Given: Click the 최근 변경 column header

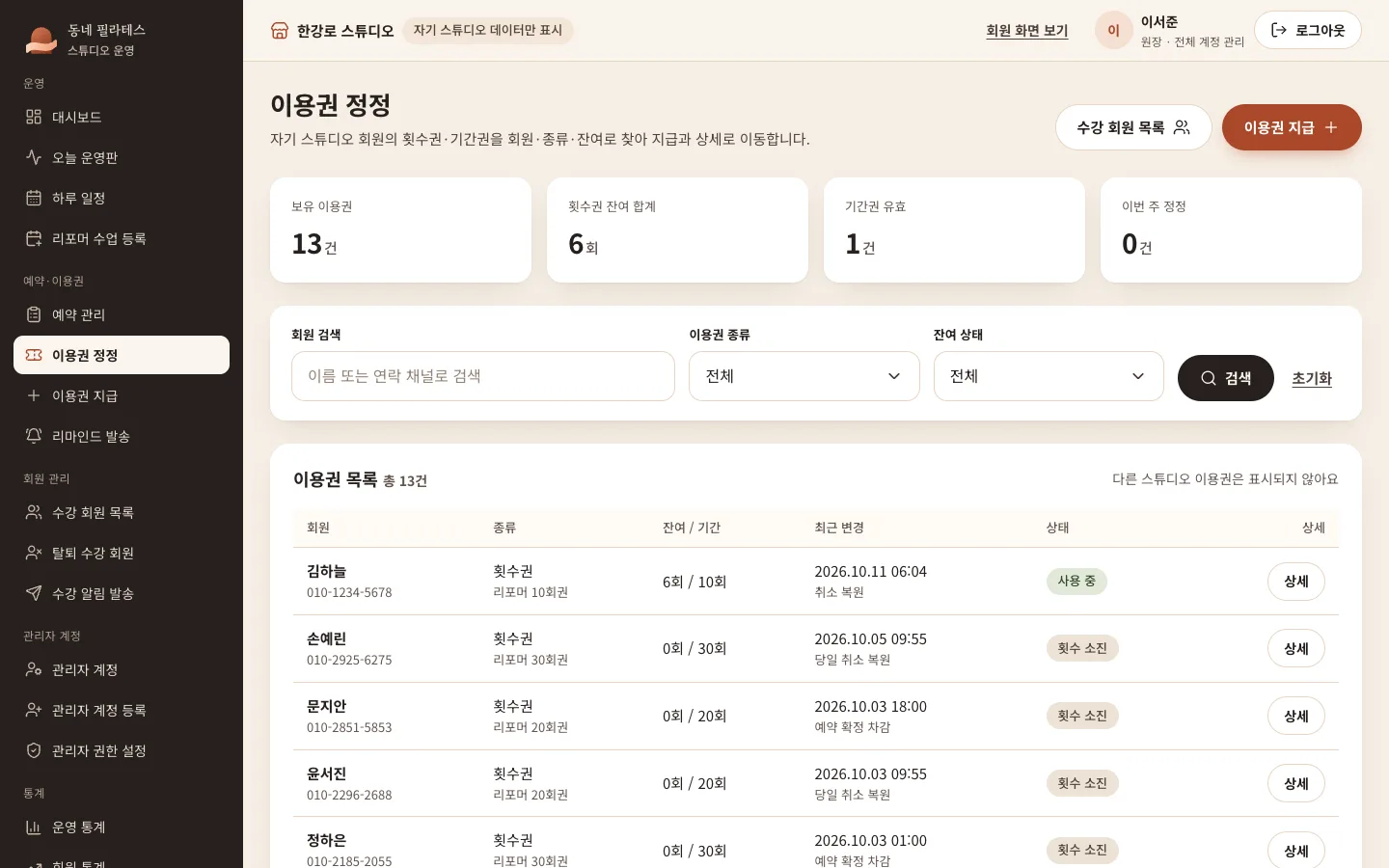Looking at the screenshot, I should click(839, 528).
